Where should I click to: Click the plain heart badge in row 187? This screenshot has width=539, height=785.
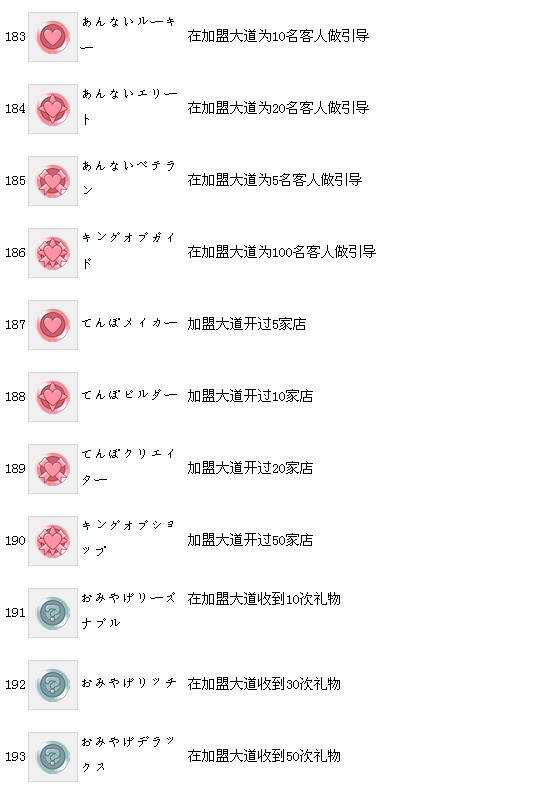pyautogui.click(x=53, y=325)
